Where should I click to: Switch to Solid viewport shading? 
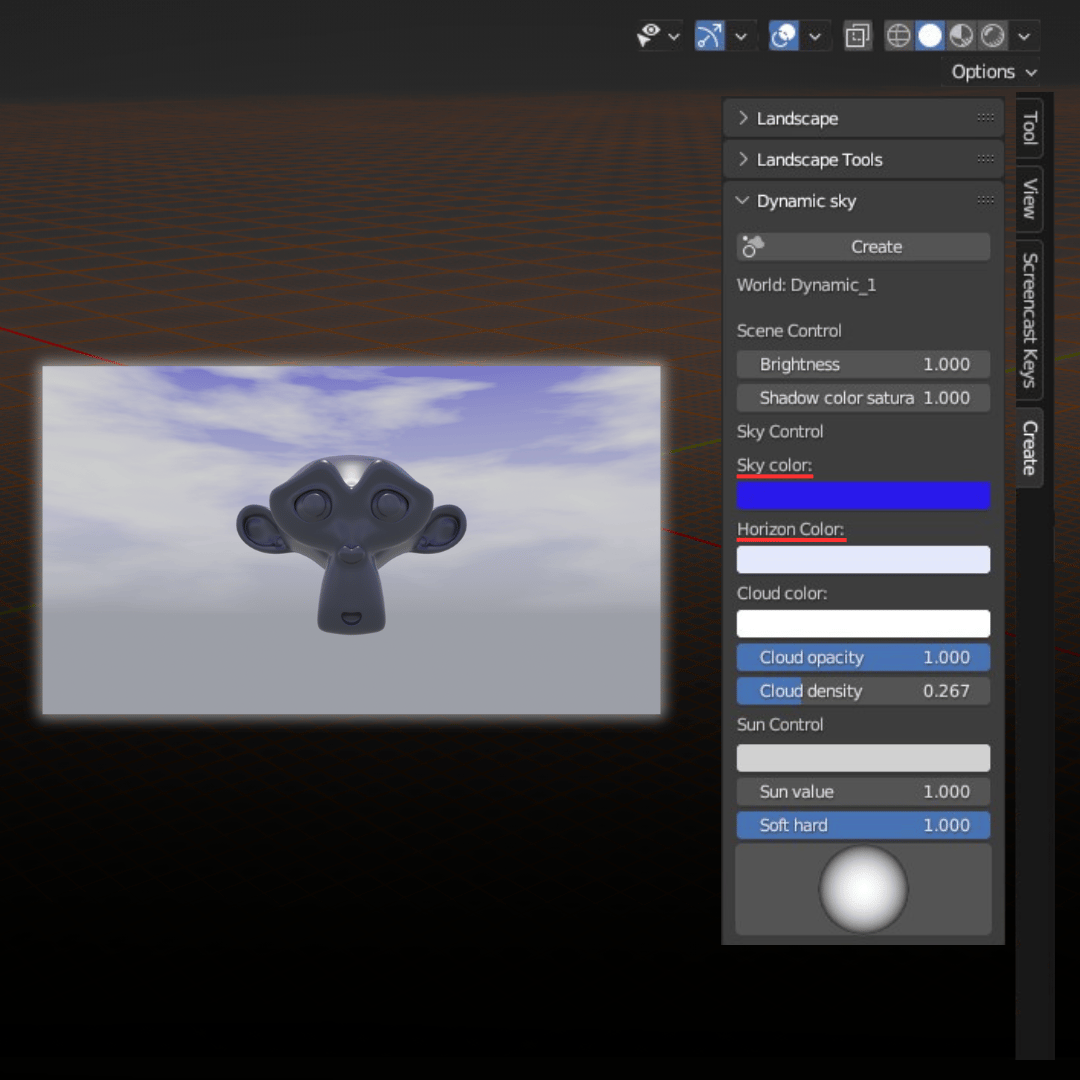930,36
